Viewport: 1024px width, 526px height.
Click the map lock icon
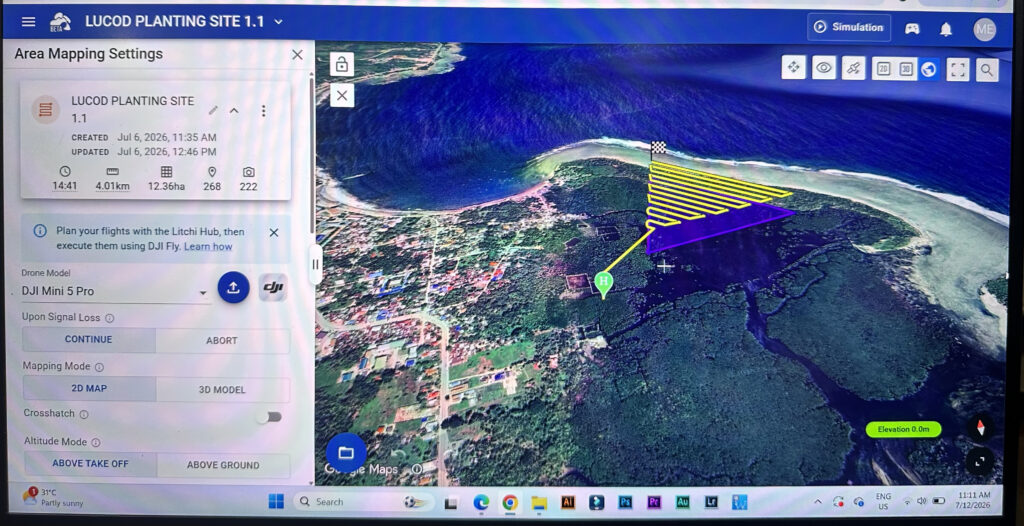click(341, 64)
